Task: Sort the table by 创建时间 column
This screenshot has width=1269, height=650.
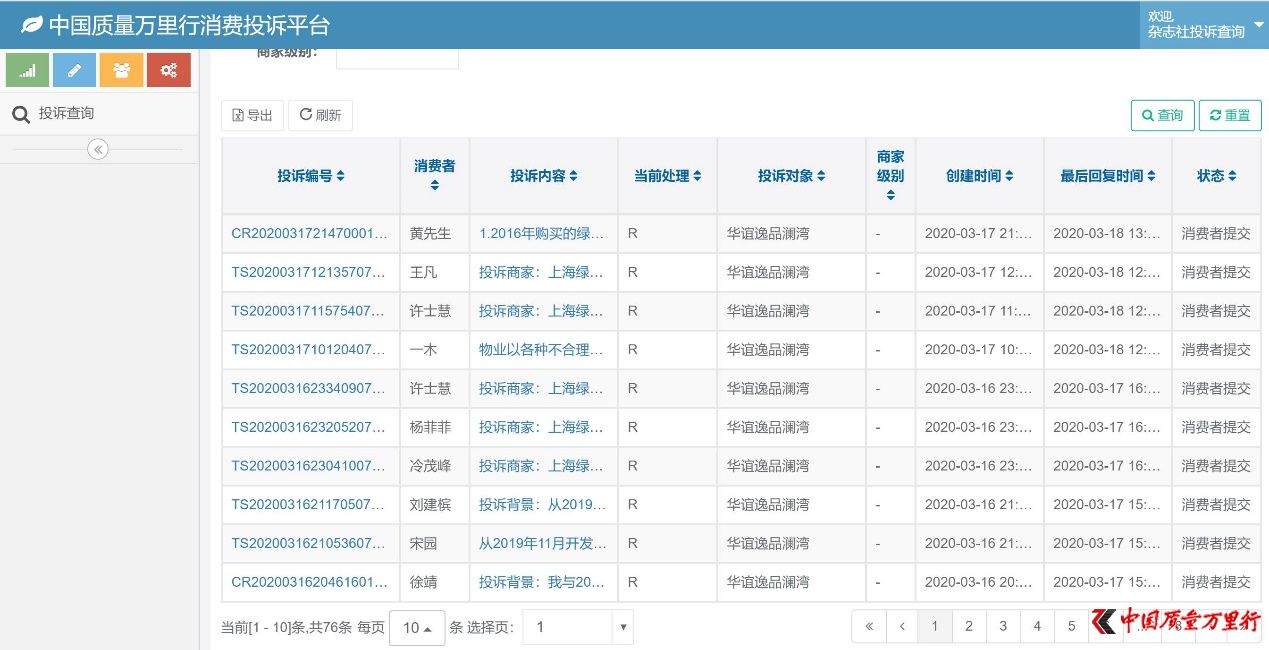Action: point(980,176)
